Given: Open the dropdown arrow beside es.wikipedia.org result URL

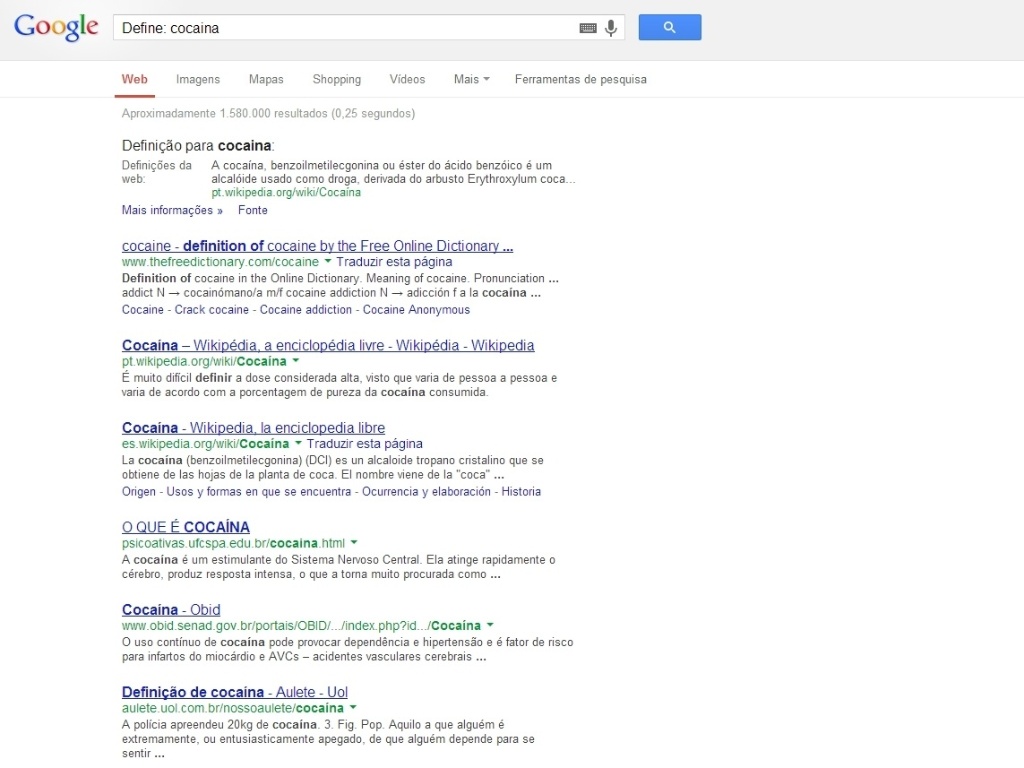Looking at the screenshot, I should pos(300,443).
